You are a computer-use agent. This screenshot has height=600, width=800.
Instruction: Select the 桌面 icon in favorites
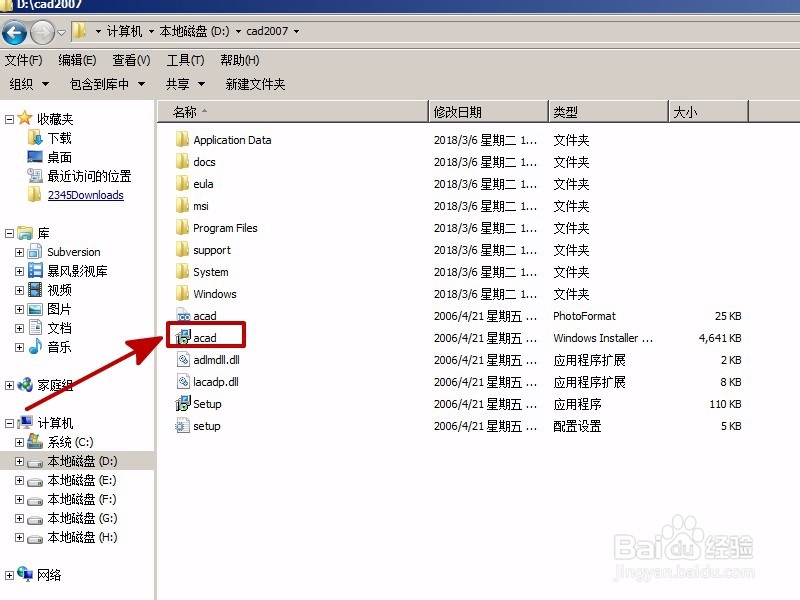click(x=35, y=157)
